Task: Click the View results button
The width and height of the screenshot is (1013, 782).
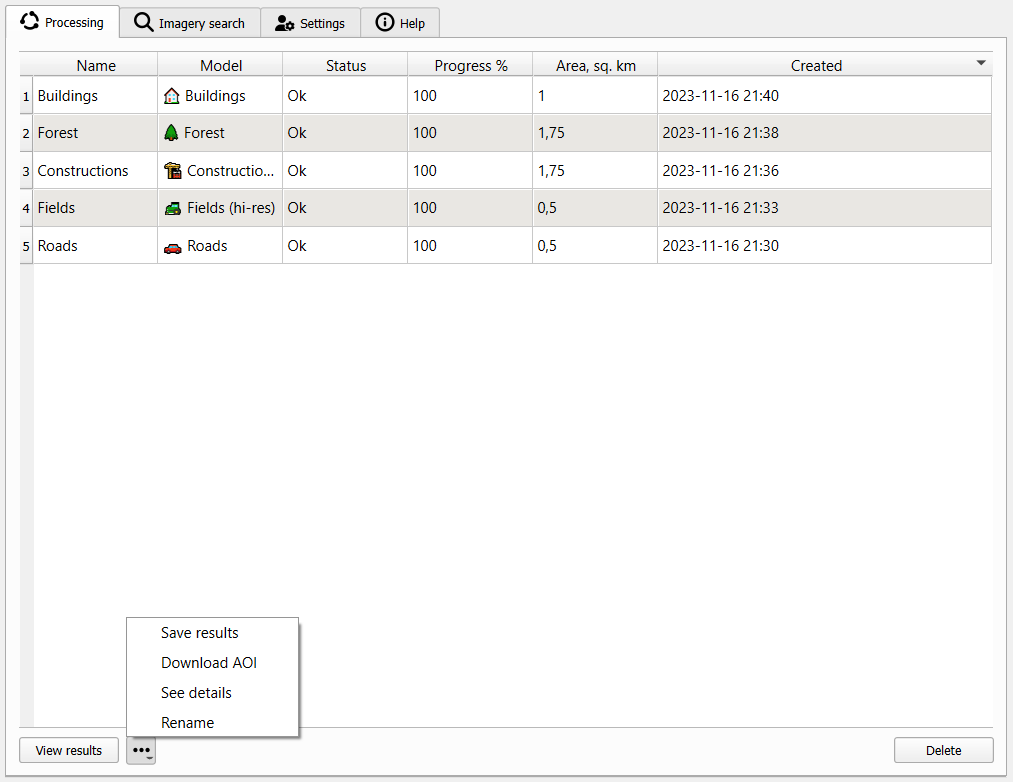Action: [69, 750]
